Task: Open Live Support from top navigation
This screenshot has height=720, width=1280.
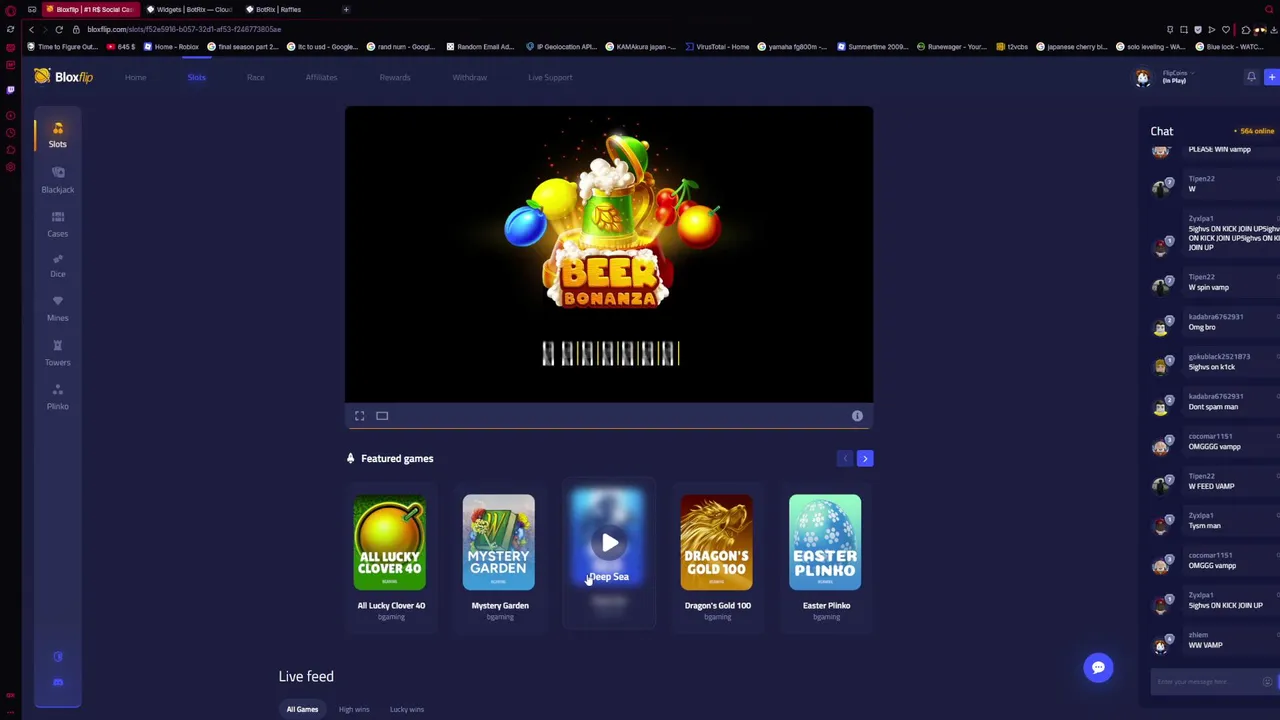Action: [550, 77]
